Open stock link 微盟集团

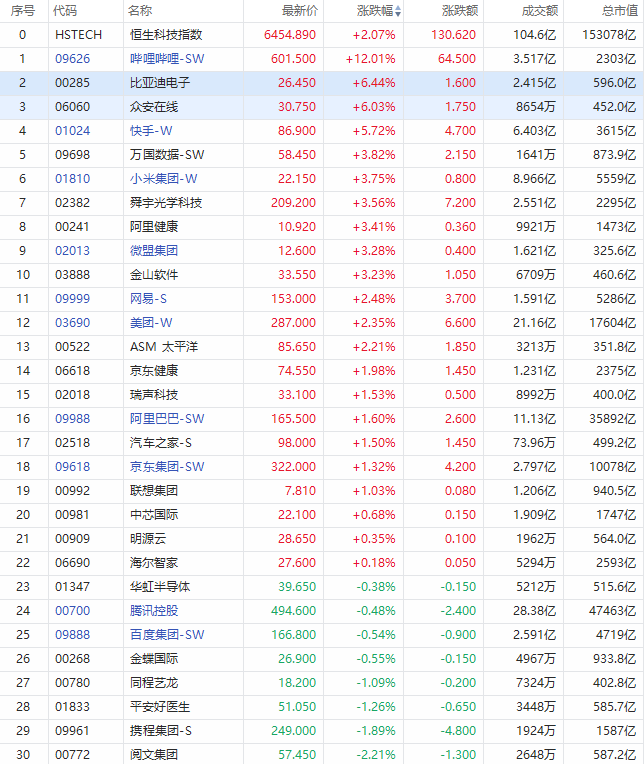pyautogui.click(x=154, y=250)
